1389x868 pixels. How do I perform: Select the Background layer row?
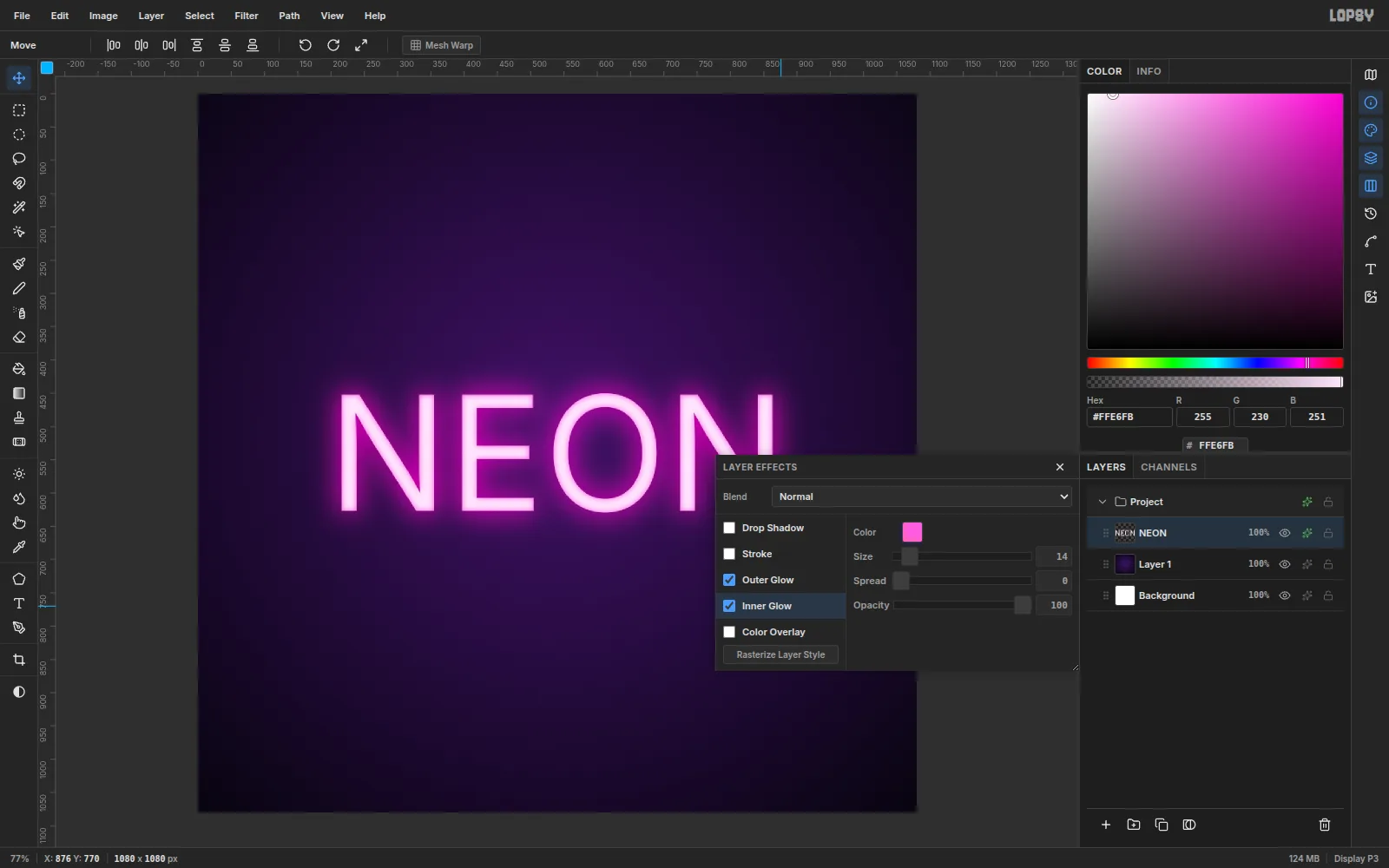[1215, 595]
